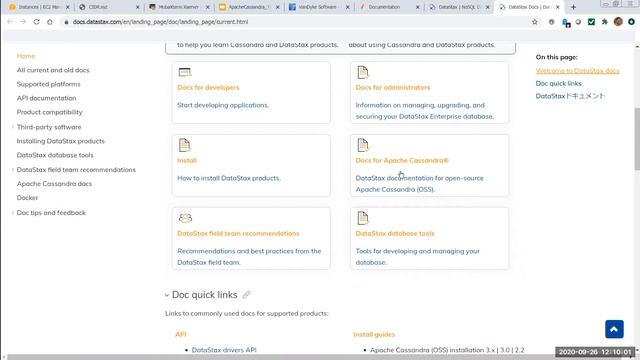Open the Docs for administrators heading link
The height and width of the screenshot is (360, 640).
(393, 87)
